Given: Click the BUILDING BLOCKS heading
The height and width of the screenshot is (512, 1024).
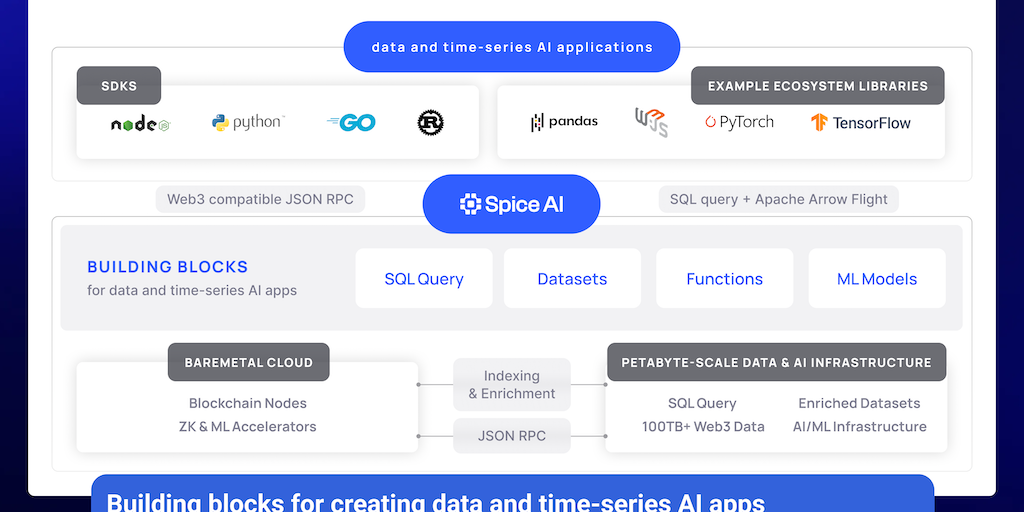Looking at the screenshot, I should pyautogui.click(x=168, y=267).
